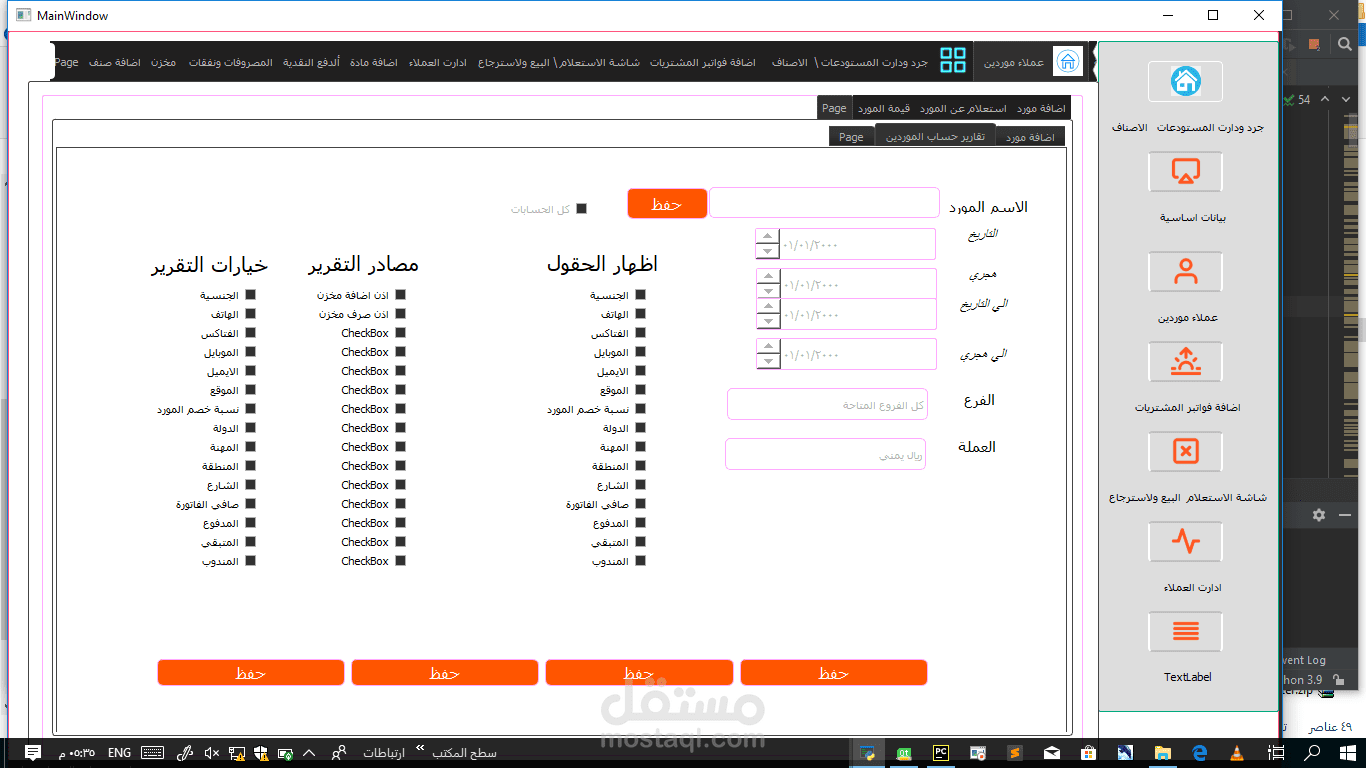Open the قيمة المورد tab
1366x768 pixels.
[884, 108]
